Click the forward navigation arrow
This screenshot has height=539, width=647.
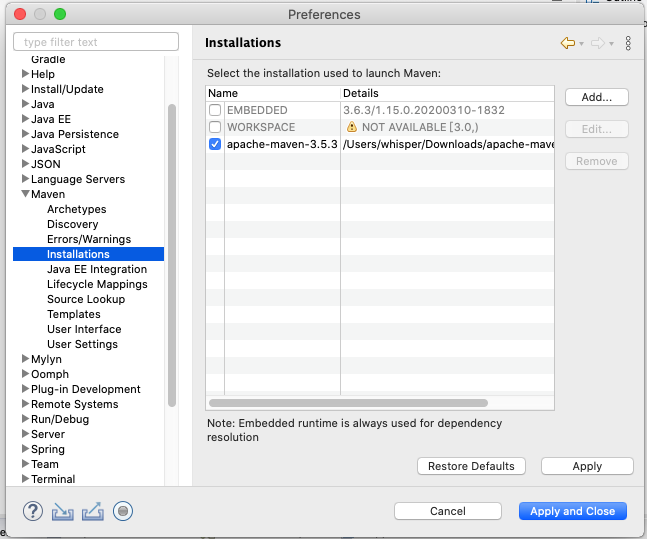598,43
